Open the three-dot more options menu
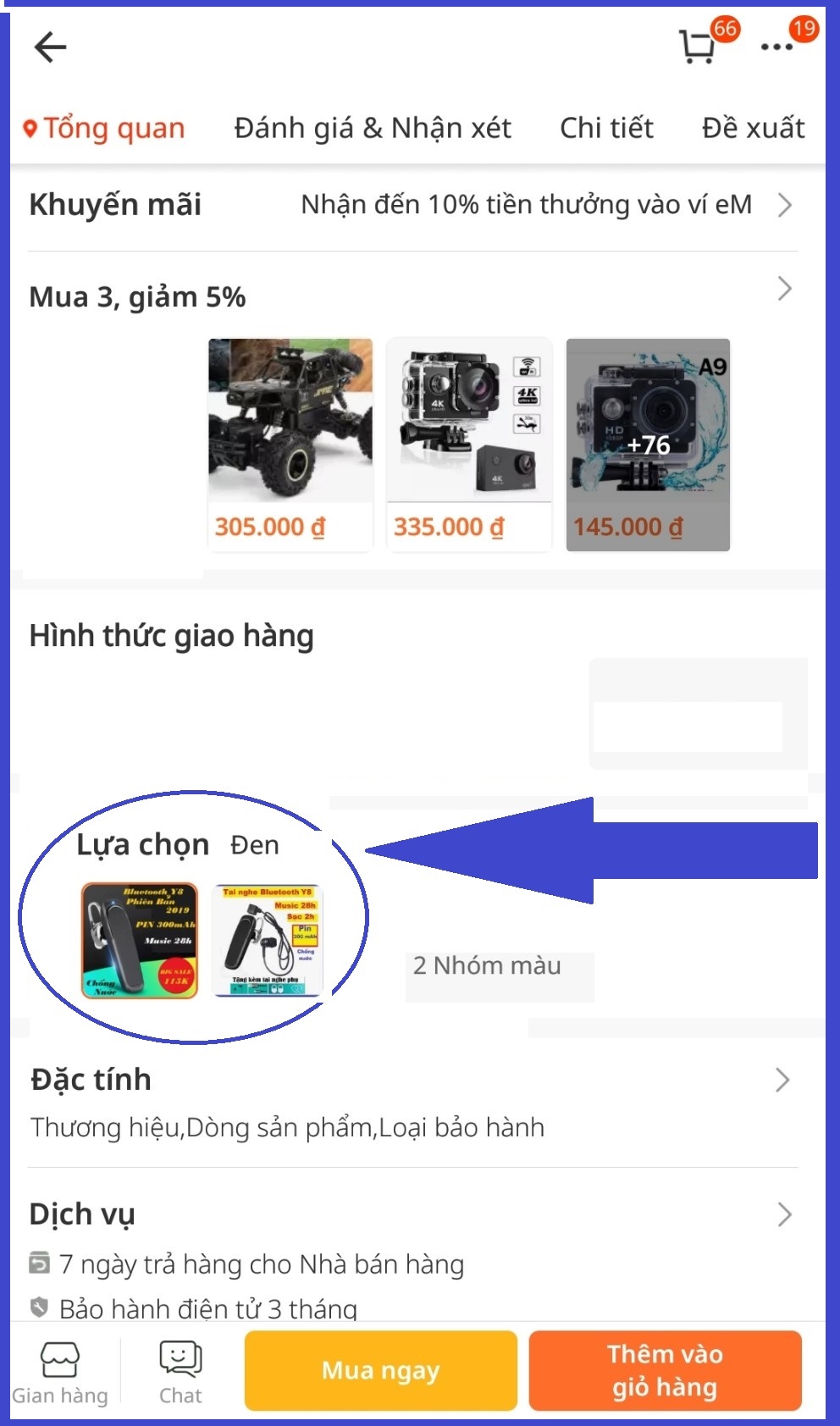 point(776,47)
